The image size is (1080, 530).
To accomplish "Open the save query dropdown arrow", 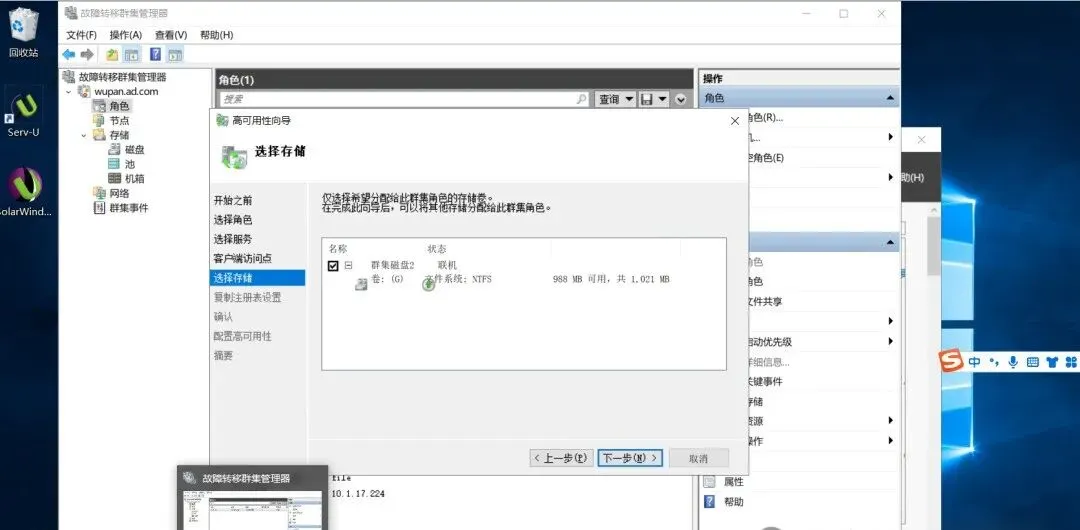I will [663, 99].
